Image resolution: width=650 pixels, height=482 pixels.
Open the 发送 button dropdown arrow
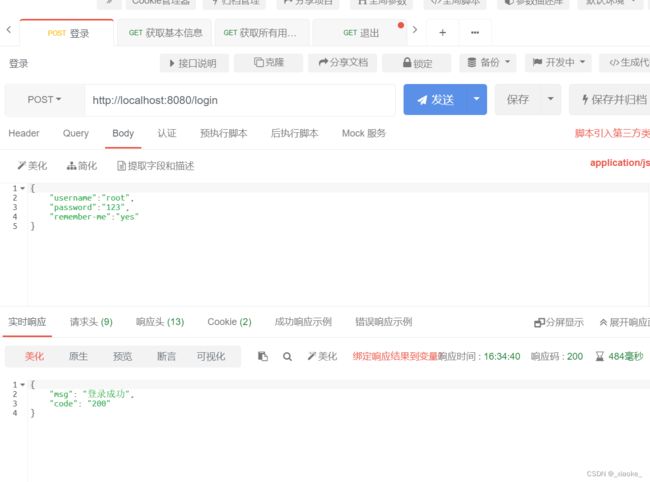(x=477, y=99)
